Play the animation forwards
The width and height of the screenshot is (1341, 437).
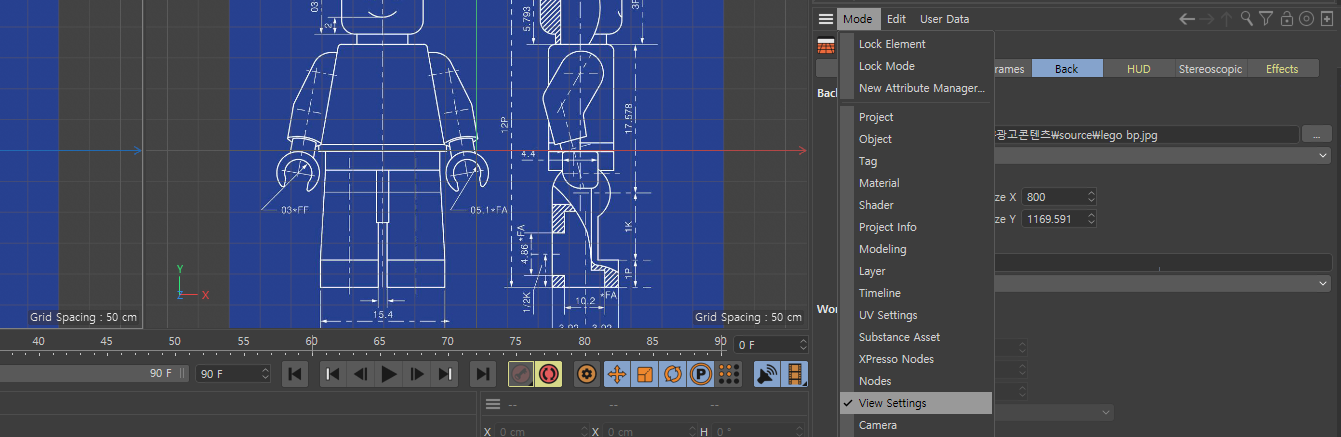389,374
